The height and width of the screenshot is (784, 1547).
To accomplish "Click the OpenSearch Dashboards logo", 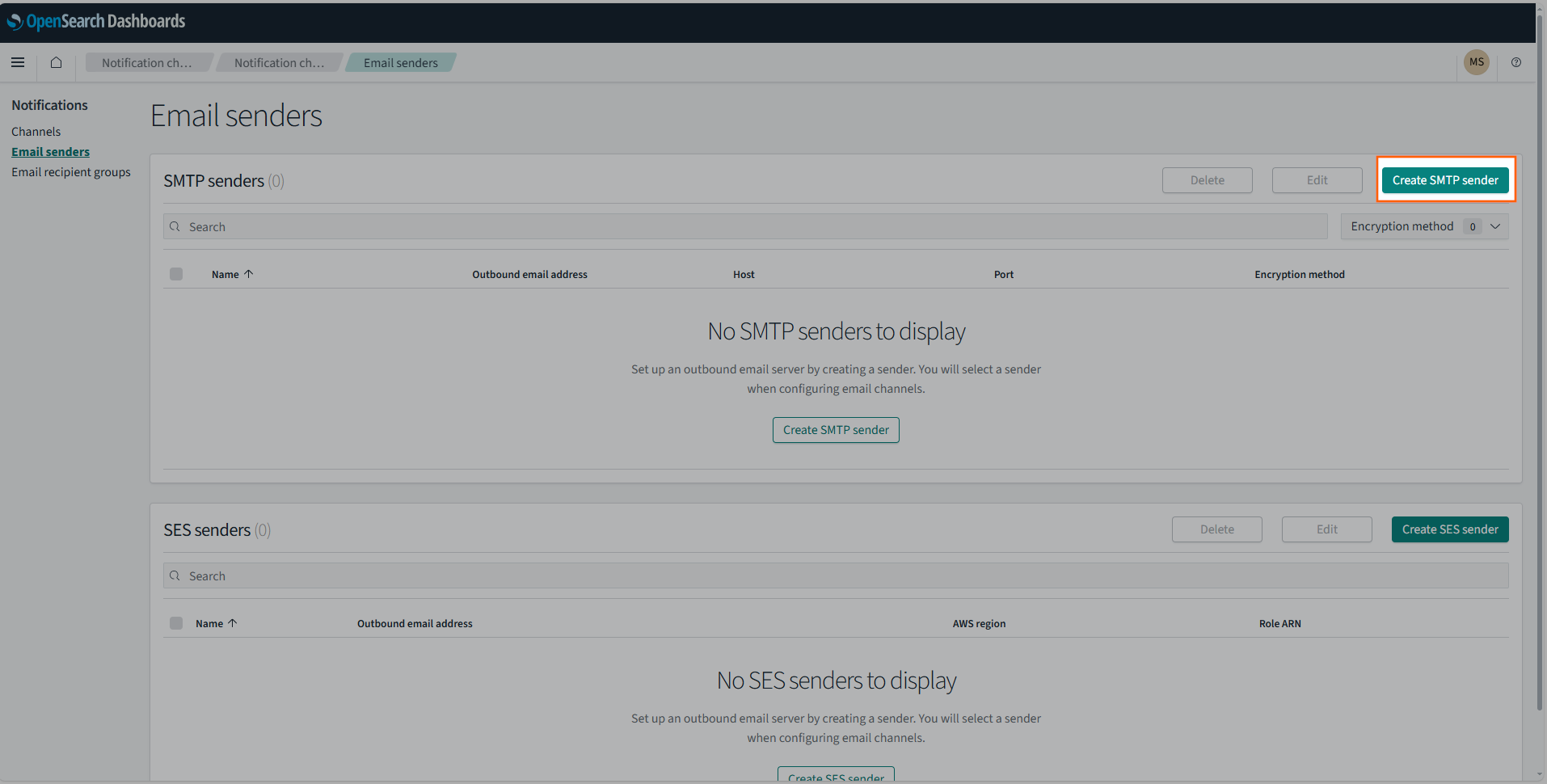I will 95,21.
